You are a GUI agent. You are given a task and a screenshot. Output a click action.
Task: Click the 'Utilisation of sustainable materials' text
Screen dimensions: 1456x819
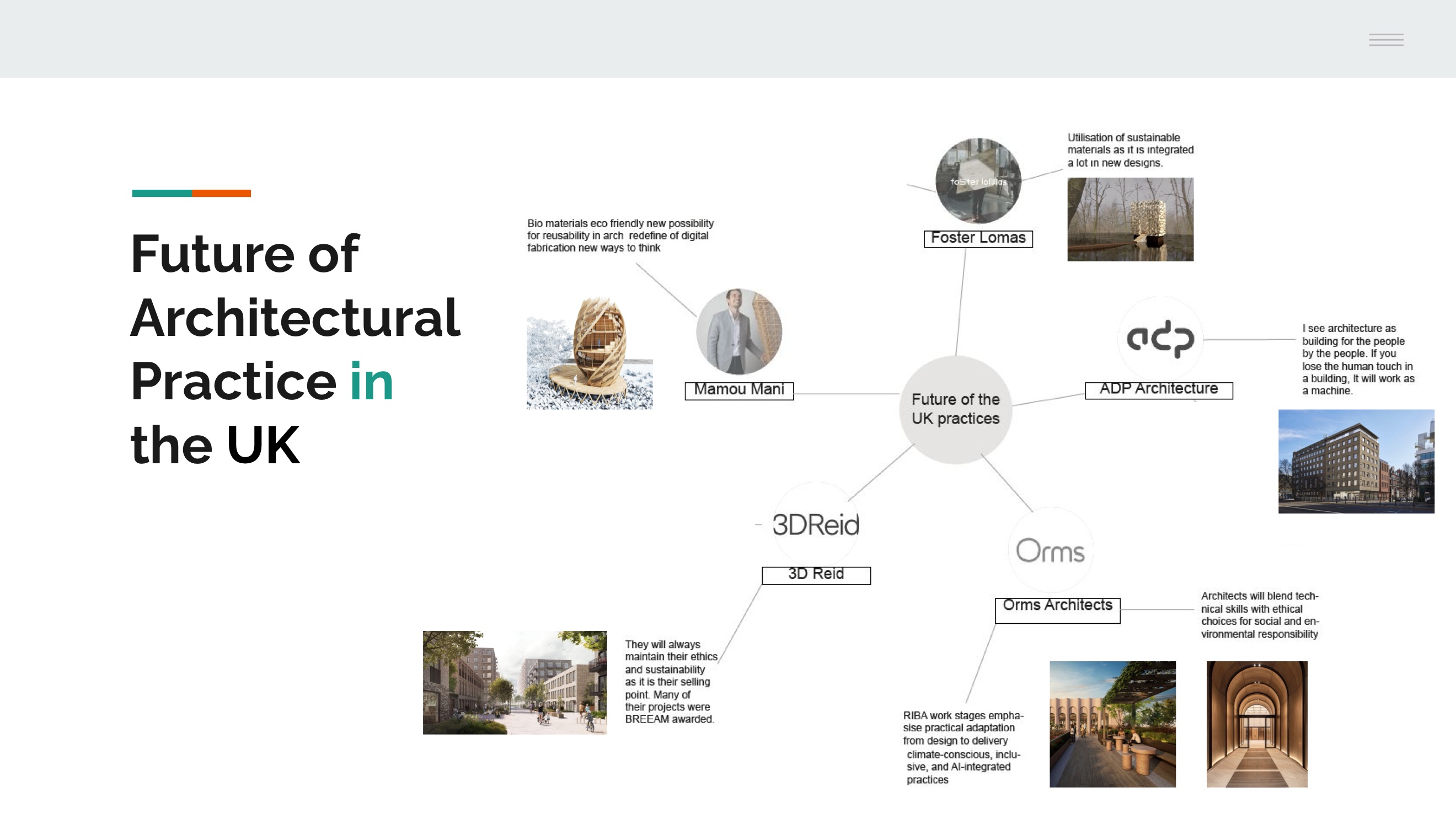coord(1131,151)
